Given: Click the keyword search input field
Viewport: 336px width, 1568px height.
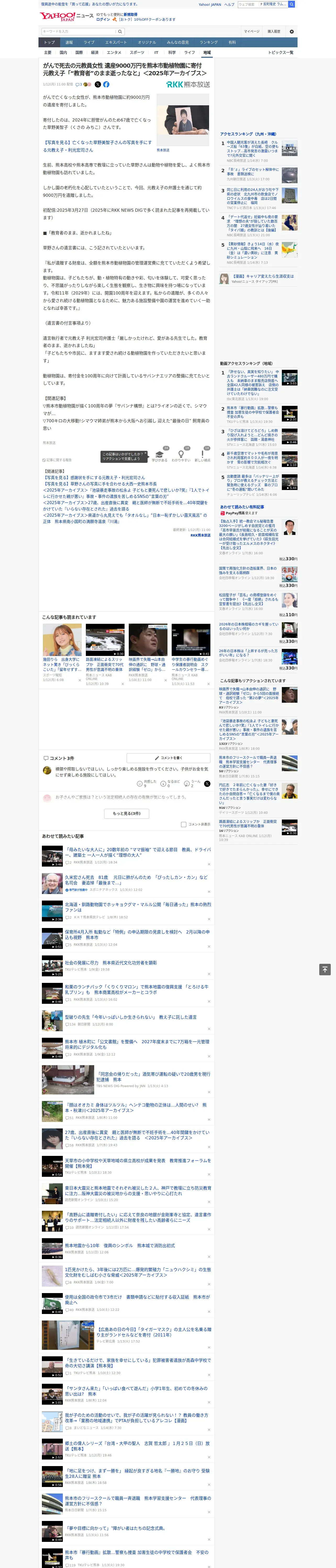Looking at the screenshot, I should pos(79,32).
